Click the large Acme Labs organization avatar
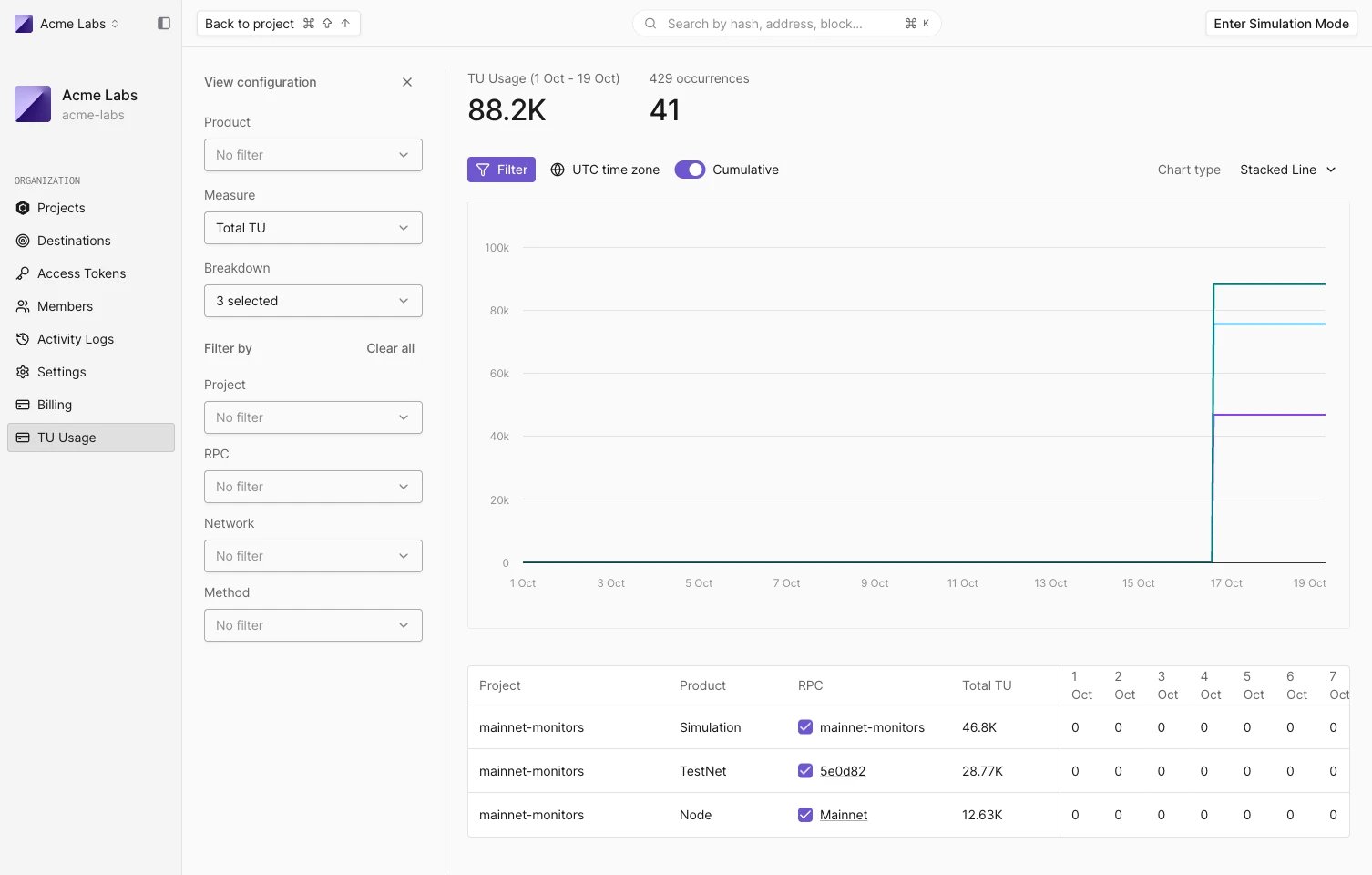Viewport: 1372px width, 875px height. point(33,104)
